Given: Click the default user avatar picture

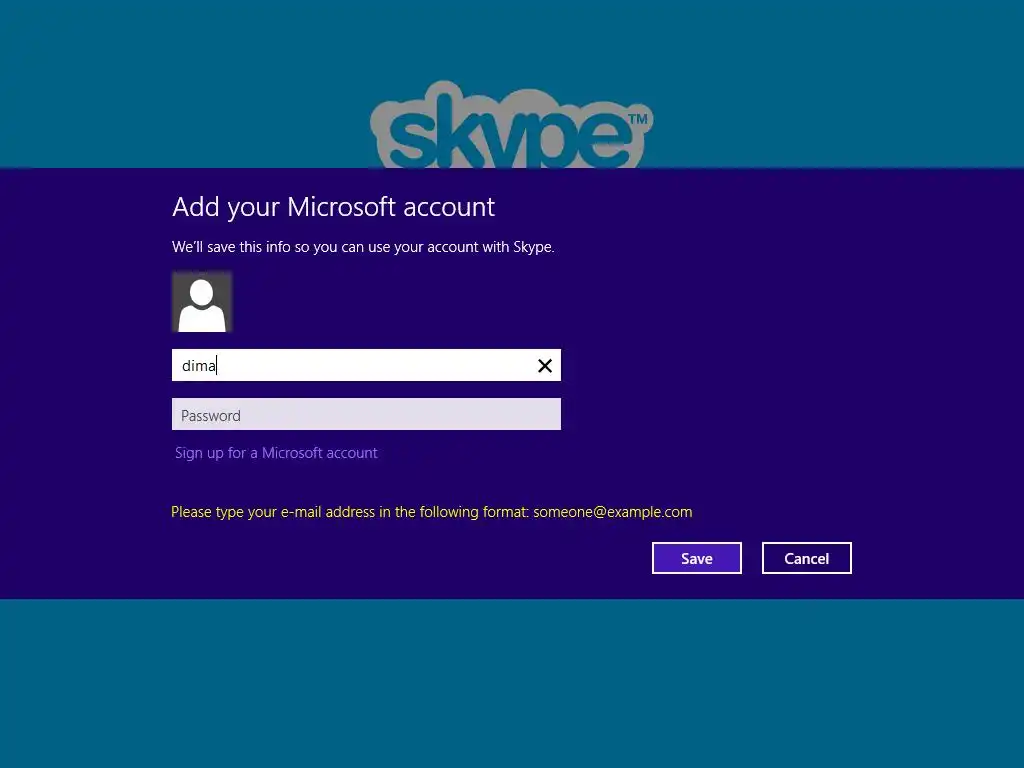Looking at the screenshot, I should (202, 302).
